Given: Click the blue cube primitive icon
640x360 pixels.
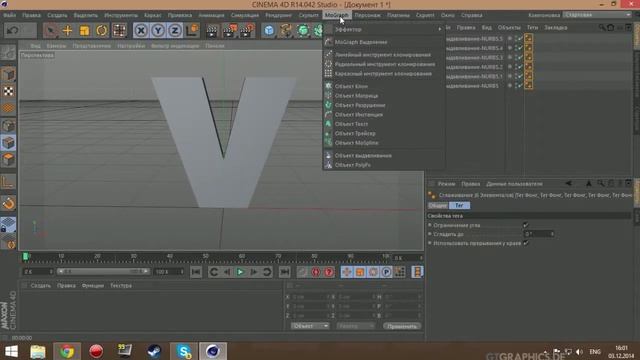Looking at the screenshot, I should pos(269,31).
